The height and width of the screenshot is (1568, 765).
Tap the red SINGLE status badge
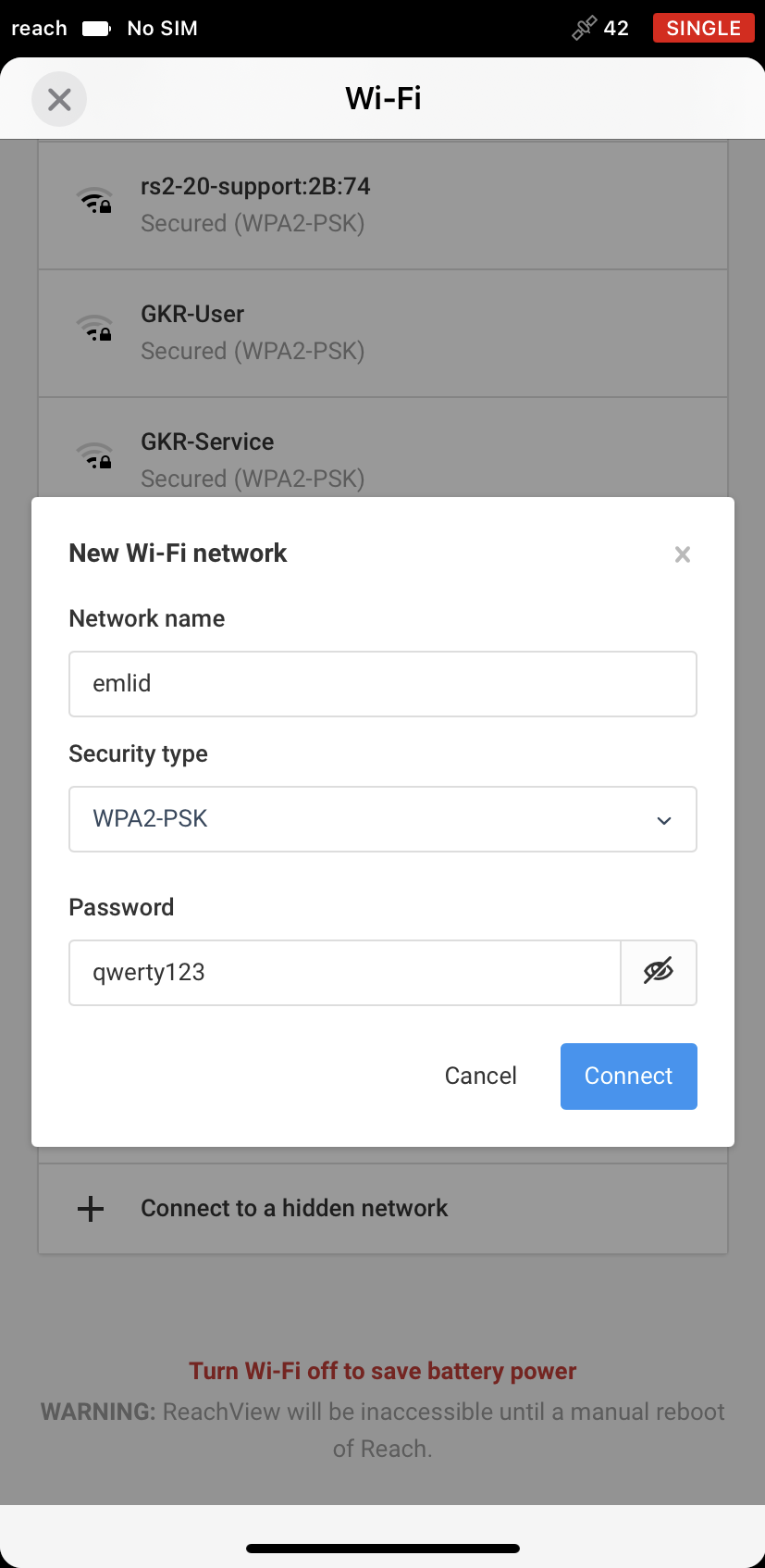coord(703,28)
